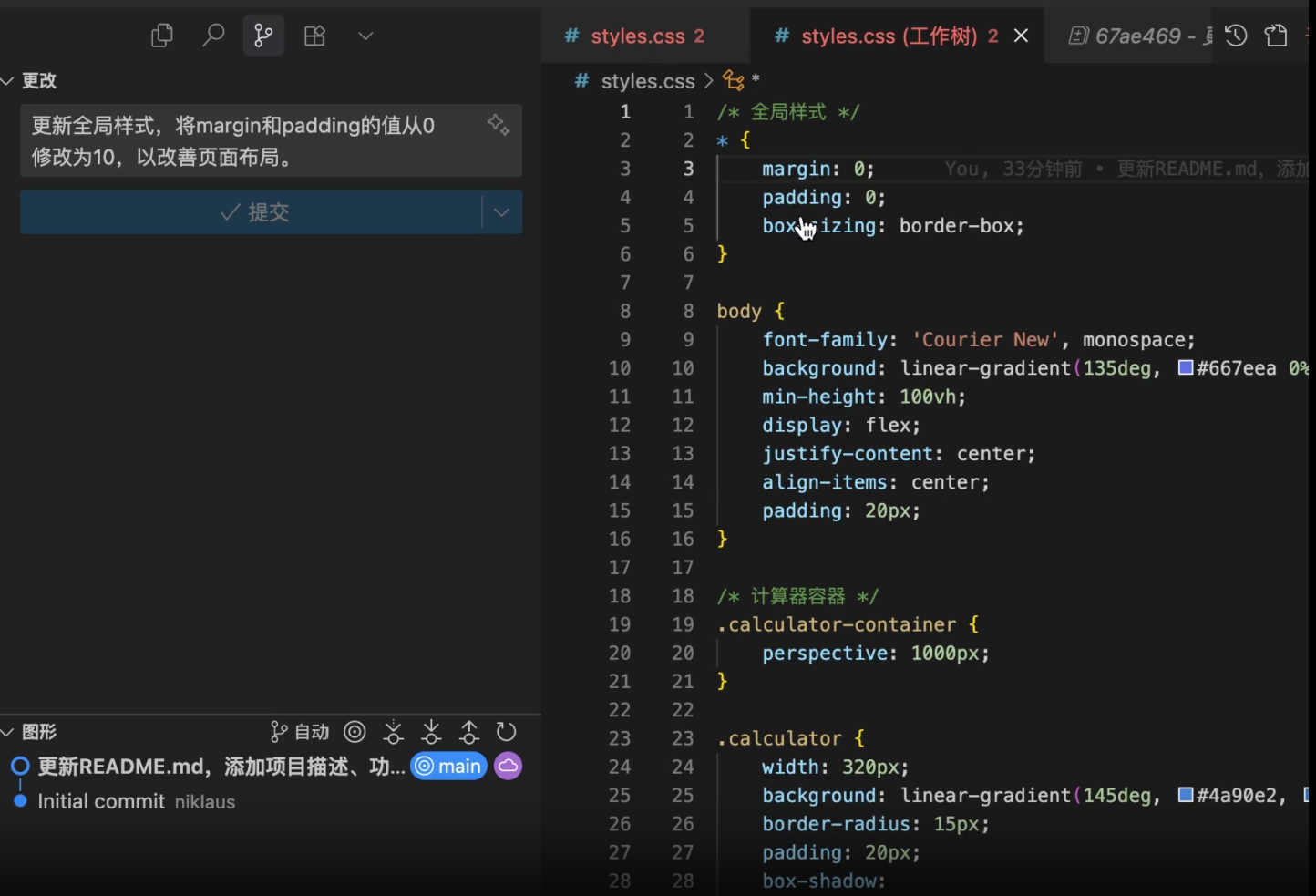Refresh the source control graph
Viewport: 1316px width, 896px height.
point(506,731)
